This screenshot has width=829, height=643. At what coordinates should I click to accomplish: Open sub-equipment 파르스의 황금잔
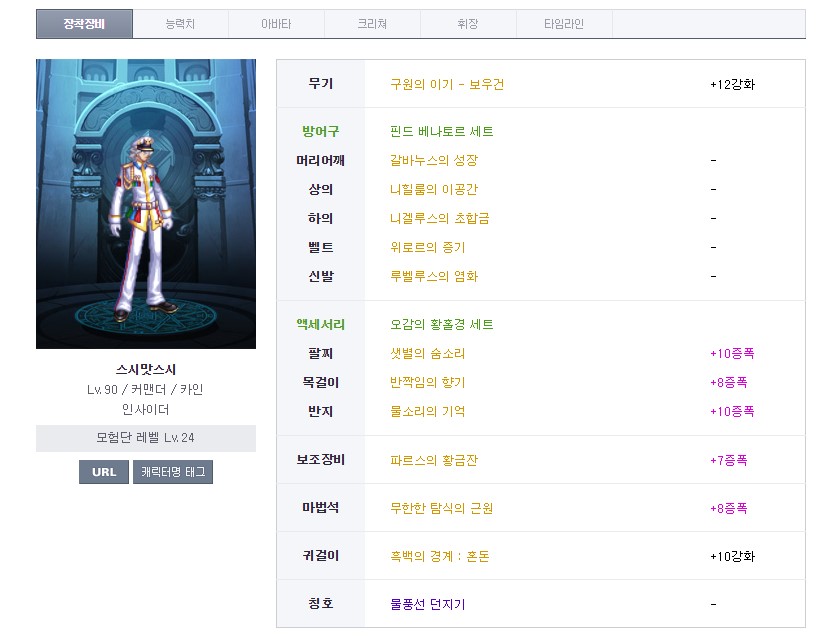point(434,461)
